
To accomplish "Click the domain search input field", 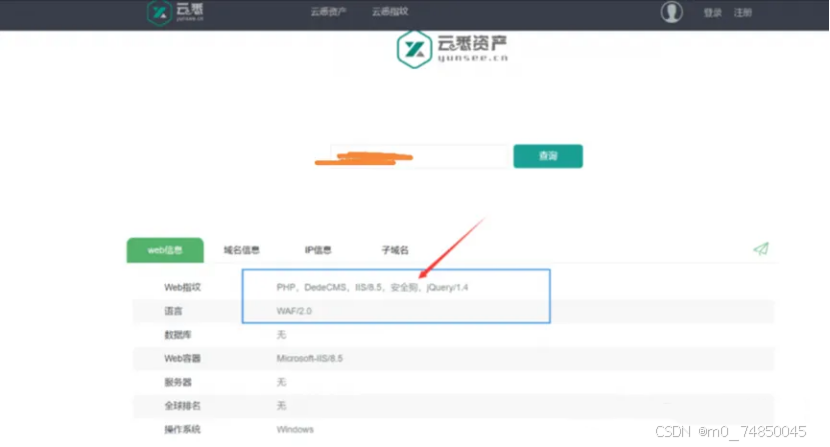I will (x=419, y=156).
